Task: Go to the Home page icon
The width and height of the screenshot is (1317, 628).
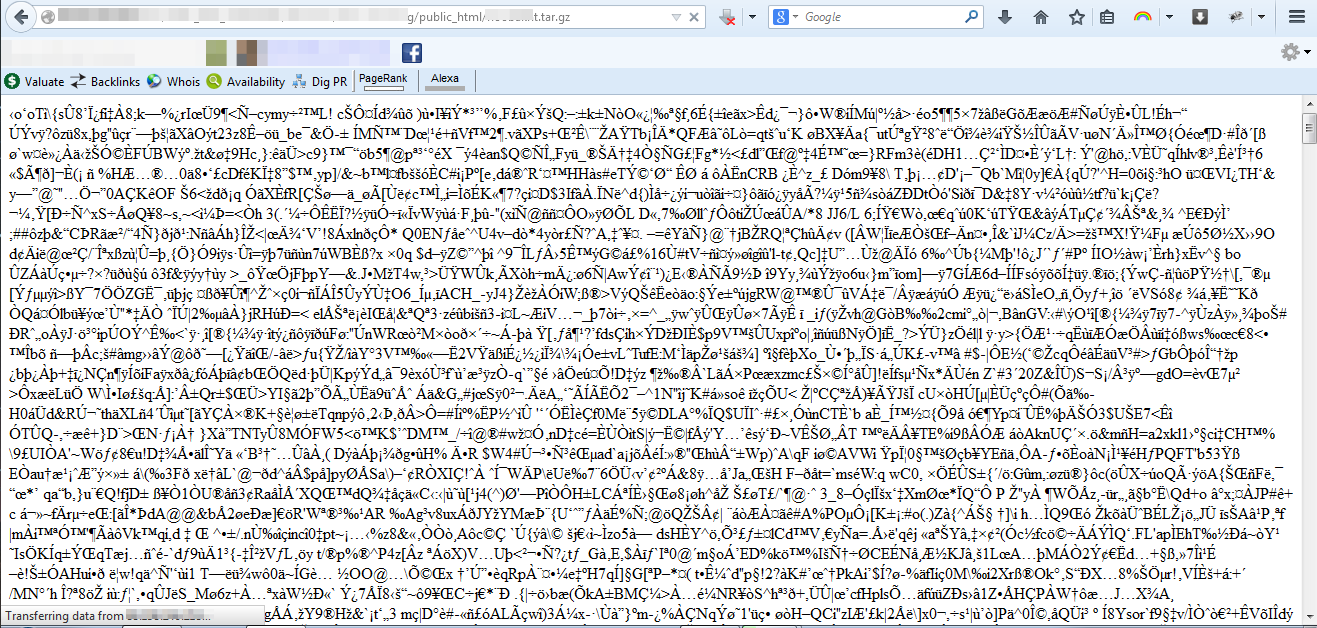Action: (x=1041, y=17)
